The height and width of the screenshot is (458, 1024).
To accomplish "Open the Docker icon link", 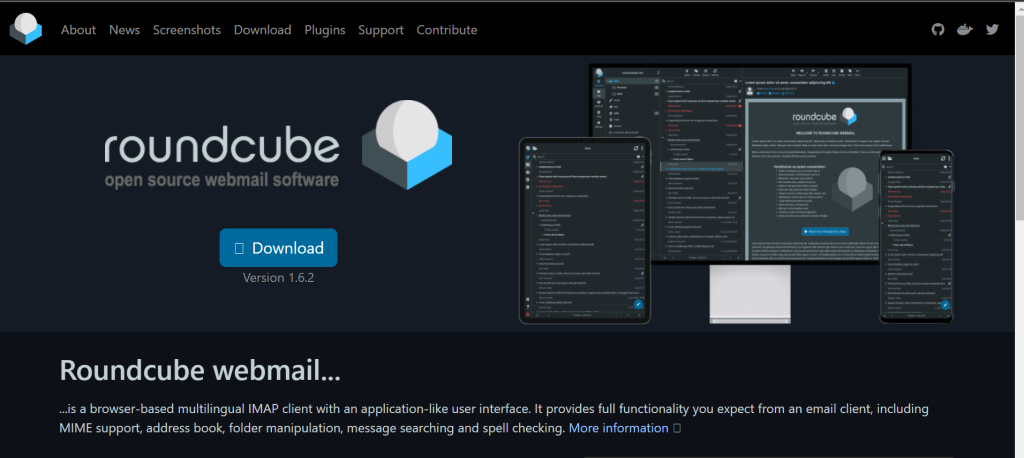I will pyautogui.click(x=965, y=29).
